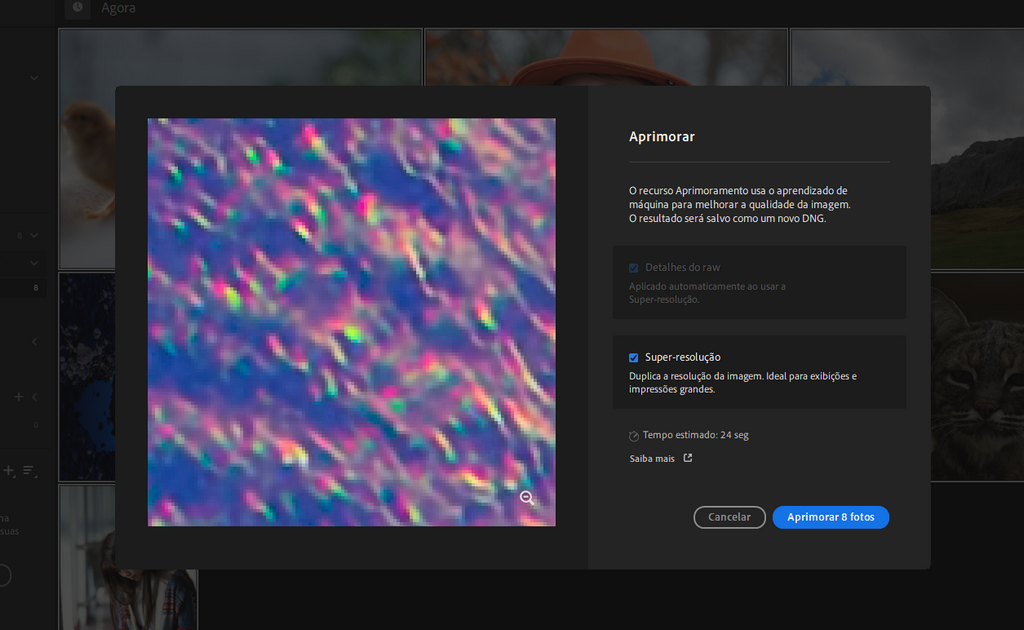This screenshot has width=1024, height=630.
Task: Toggle the Detalhes do raw checkbox
Action: click(x=633, y=268)
